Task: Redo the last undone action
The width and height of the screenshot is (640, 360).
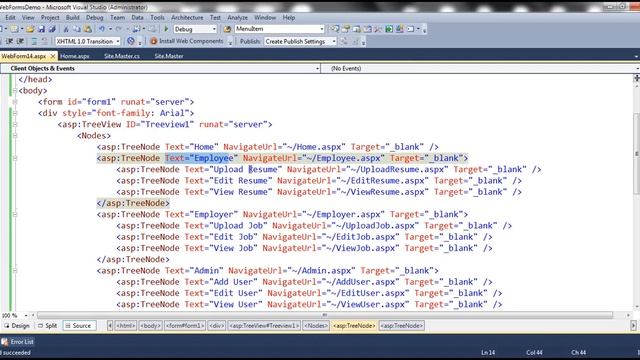Action: pos(119,29)
